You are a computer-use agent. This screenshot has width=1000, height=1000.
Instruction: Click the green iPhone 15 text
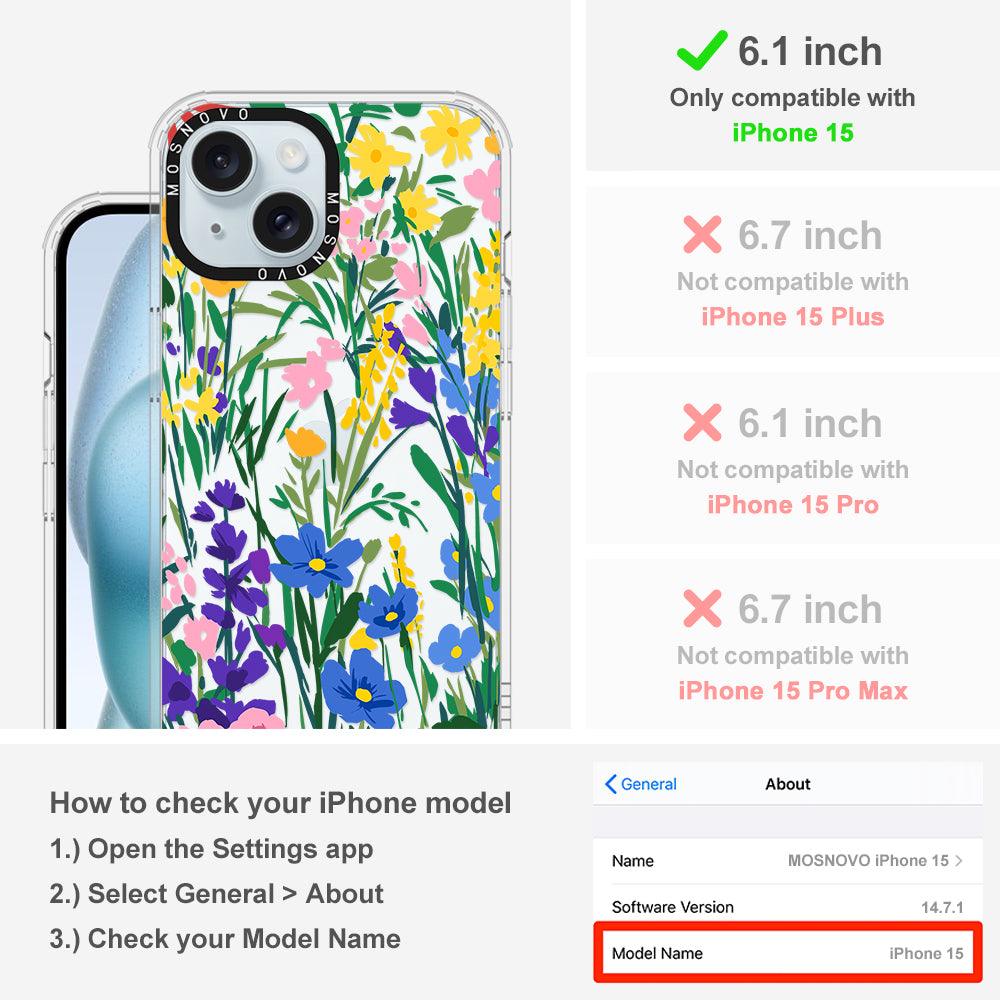click(x=793, y=133)
